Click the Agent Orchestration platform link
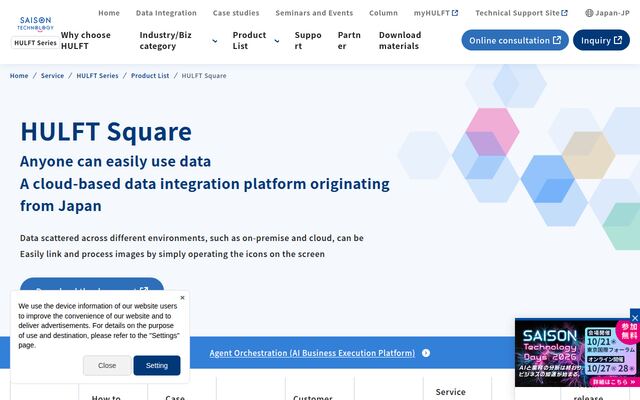The width and height of the screenshot is (640, 400). coord(312,353)
